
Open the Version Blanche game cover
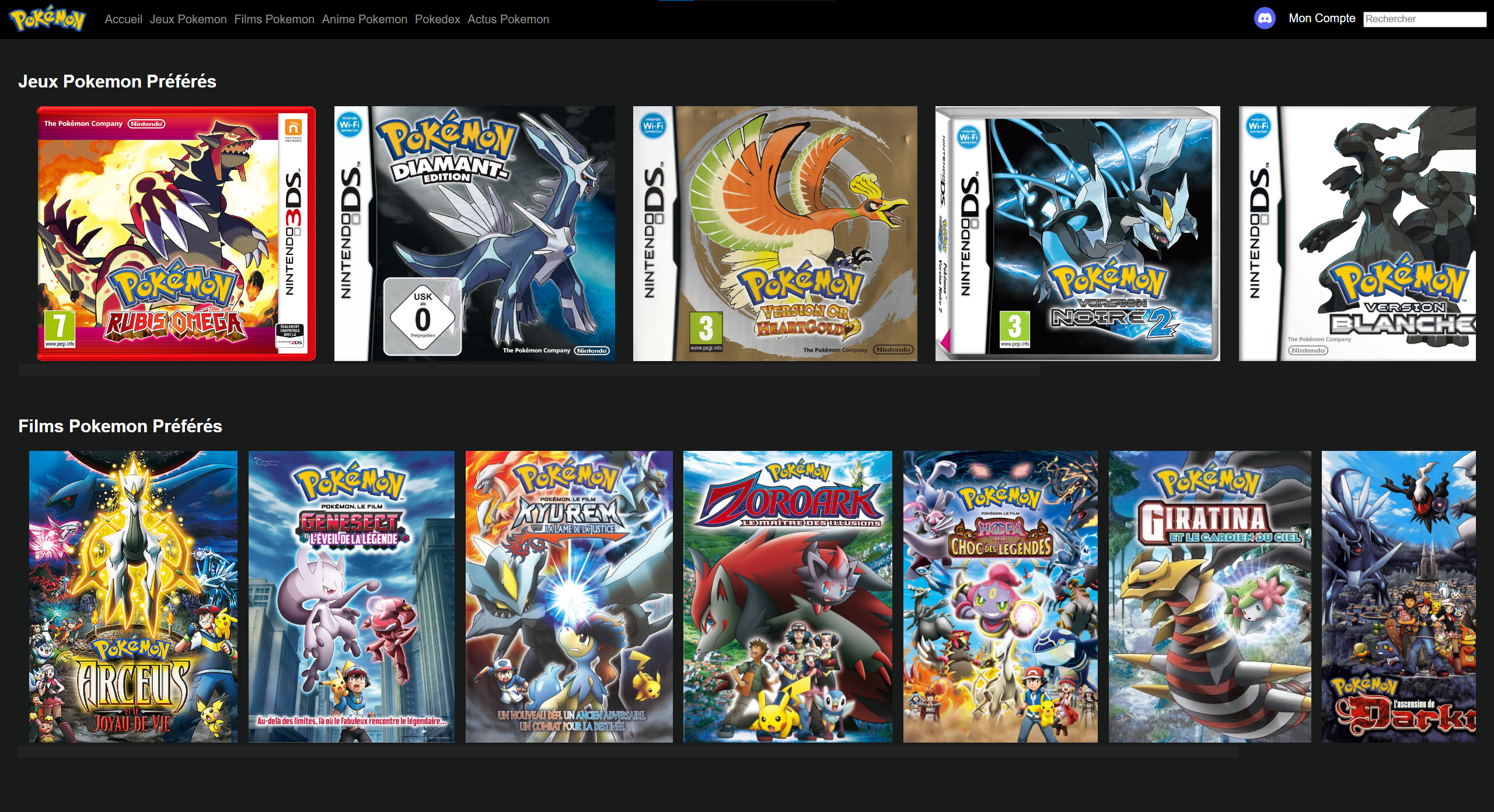pyautogui.click(x=1357, y=233)
